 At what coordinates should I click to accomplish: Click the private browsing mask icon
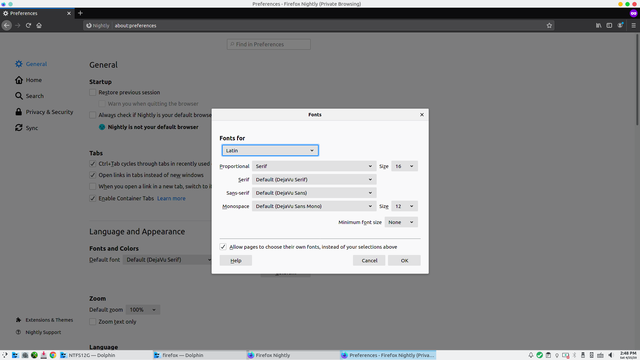[633, 13]
